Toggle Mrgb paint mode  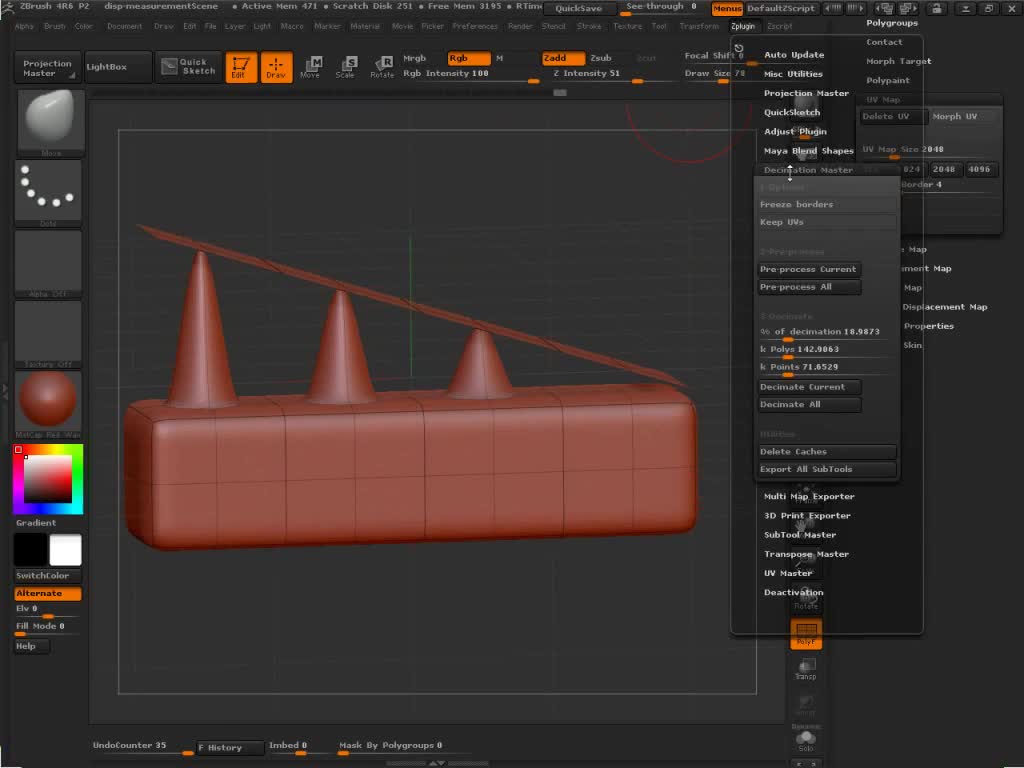[x=415, y=58]
